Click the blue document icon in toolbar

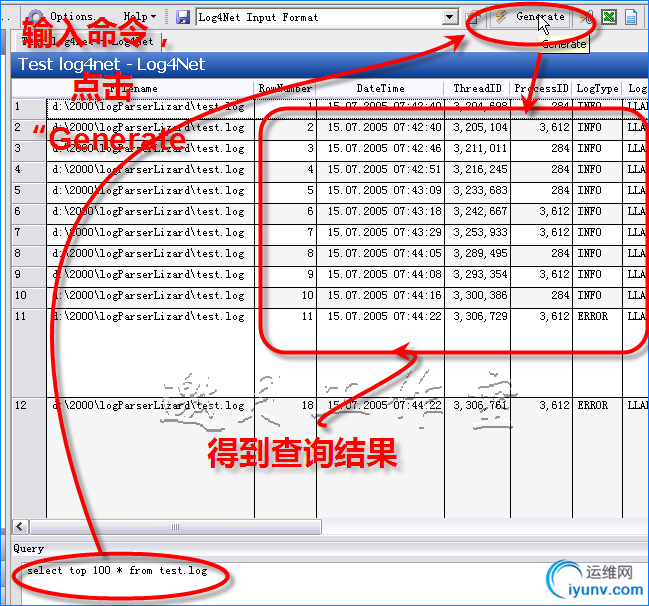coord(631,17)
